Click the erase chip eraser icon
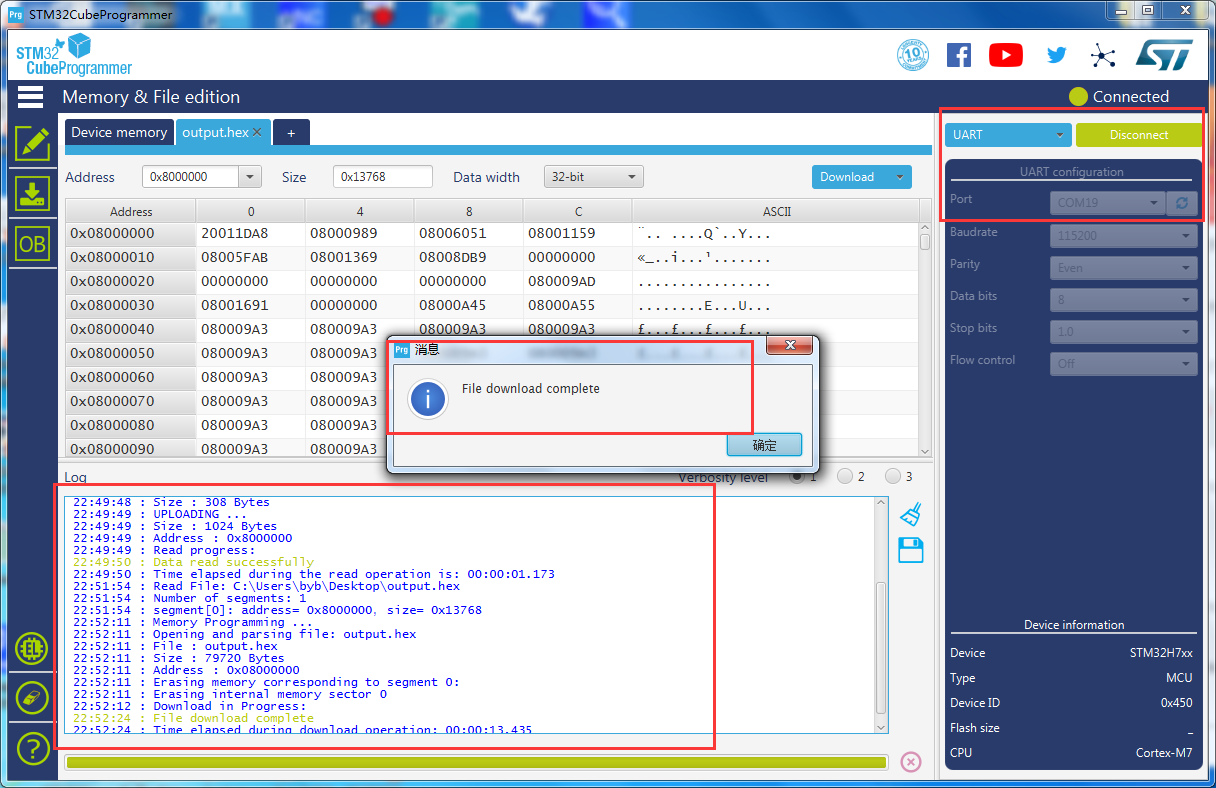Screen dimensions: 1216x788 (32, 697)
